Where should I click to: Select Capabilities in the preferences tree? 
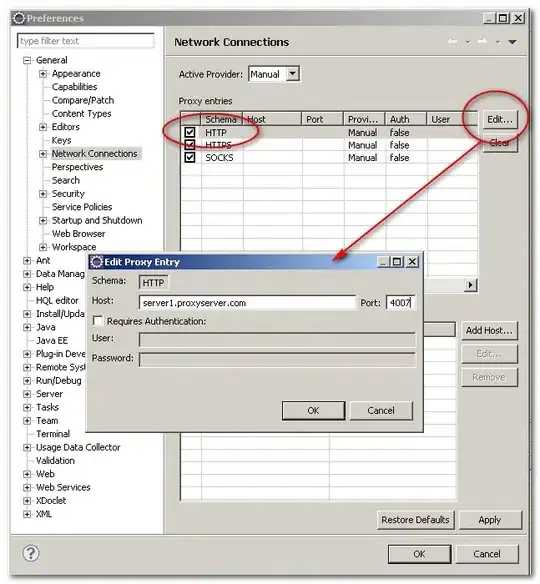tap(74, 87)
